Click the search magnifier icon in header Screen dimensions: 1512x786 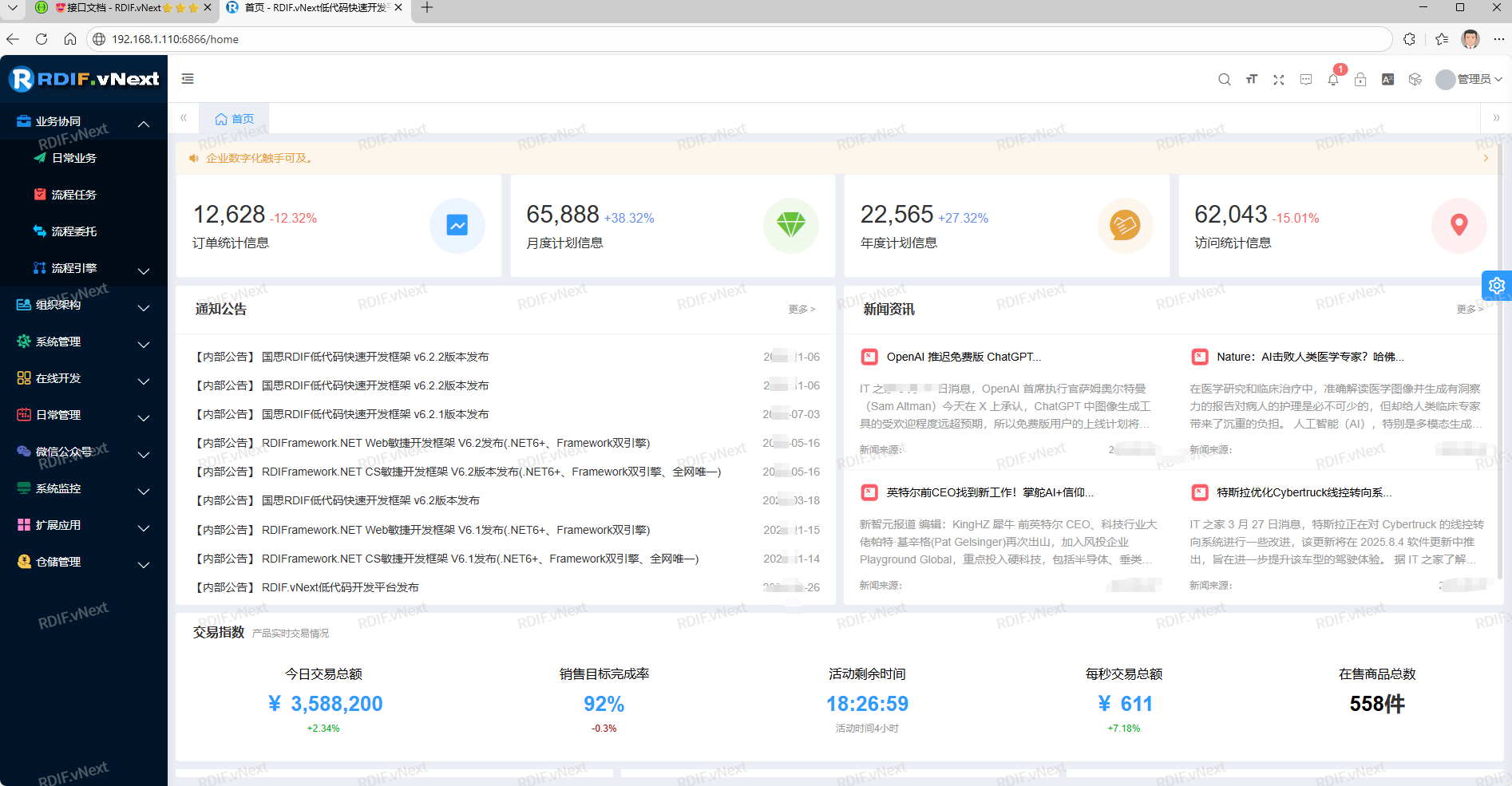(x=1224, y=79)
